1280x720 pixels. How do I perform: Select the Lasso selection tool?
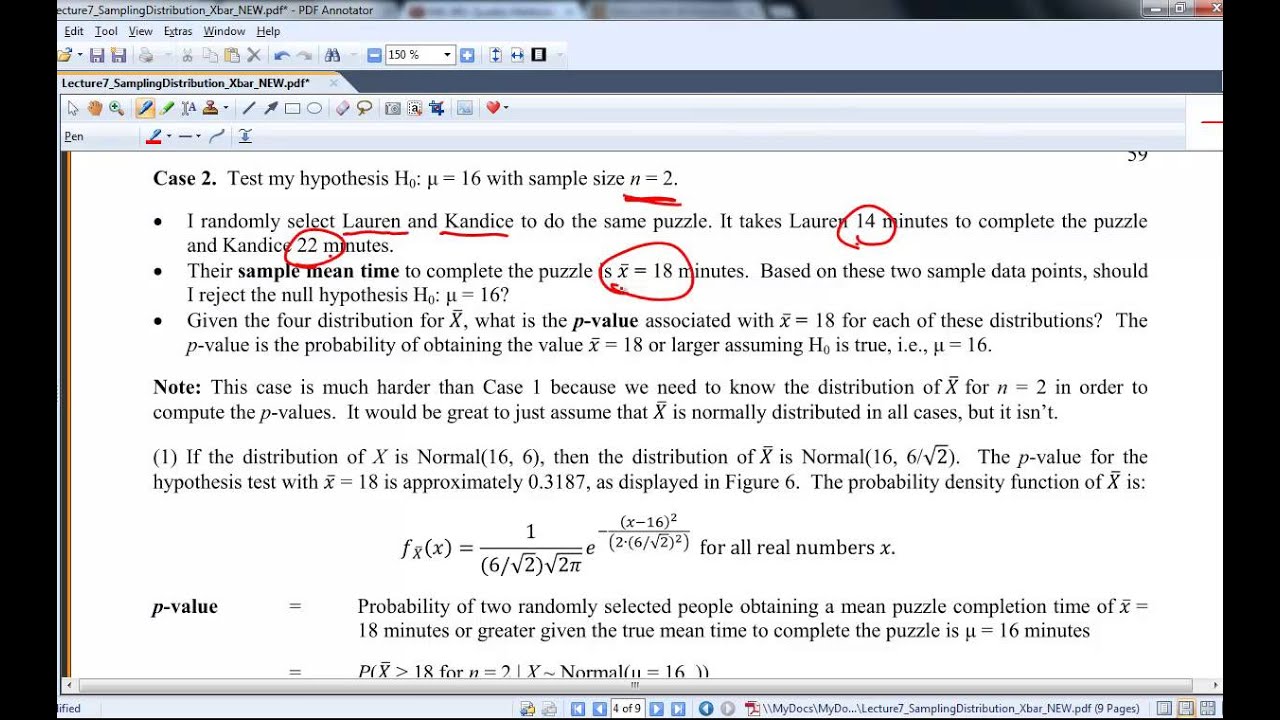click(x=365, y=108)
